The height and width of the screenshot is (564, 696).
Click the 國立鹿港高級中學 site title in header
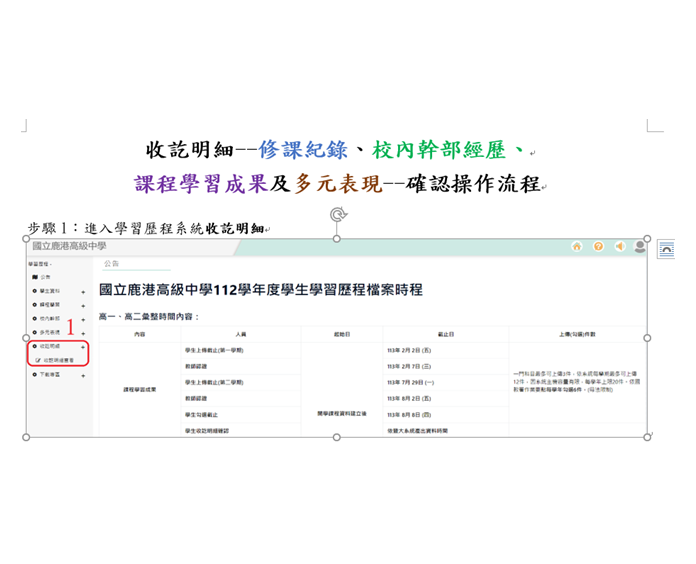pos(69,246)
